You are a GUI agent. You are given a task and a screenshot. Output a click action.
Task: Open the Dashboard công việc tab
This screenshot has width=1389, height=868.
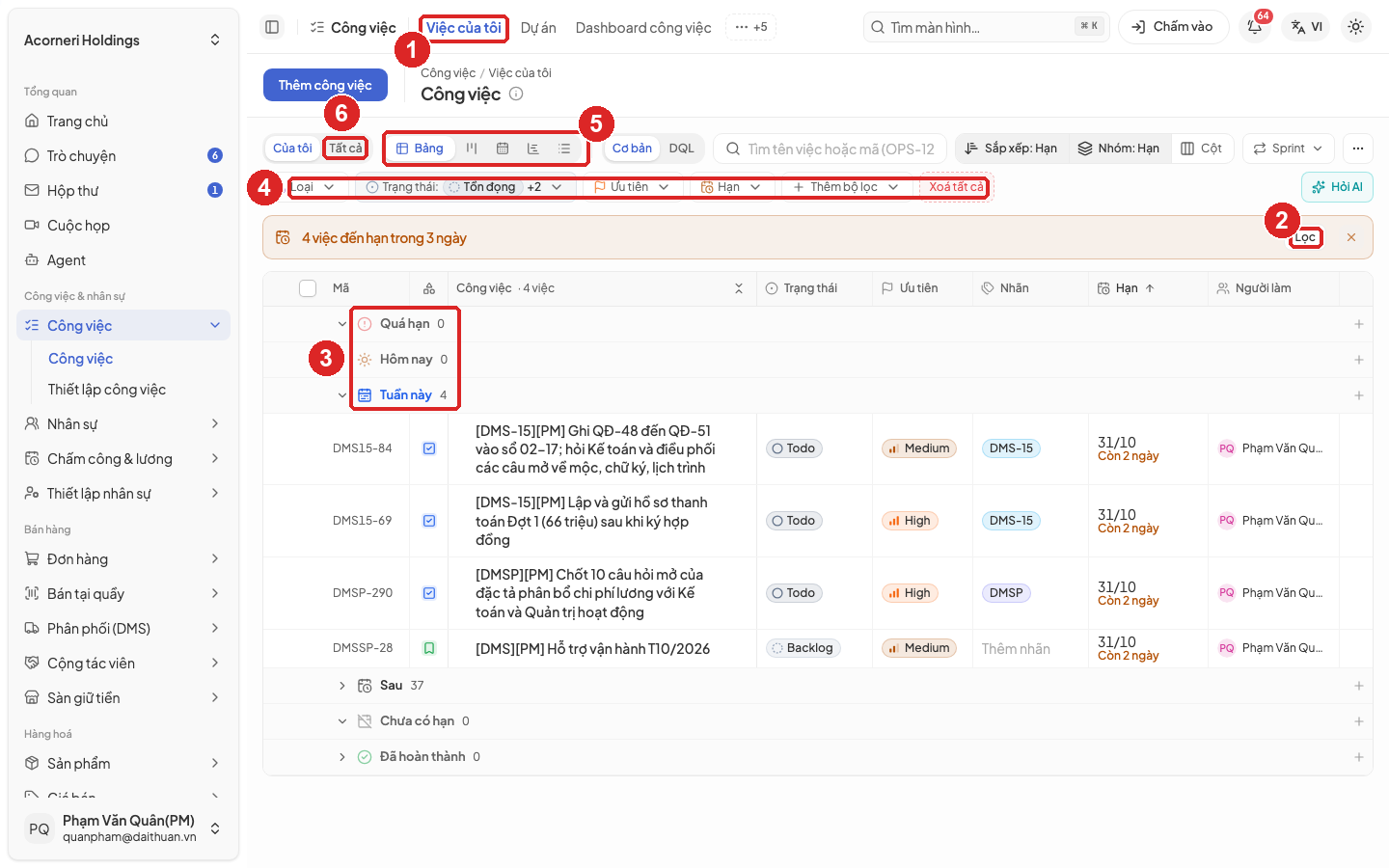(x=643, y=28)
